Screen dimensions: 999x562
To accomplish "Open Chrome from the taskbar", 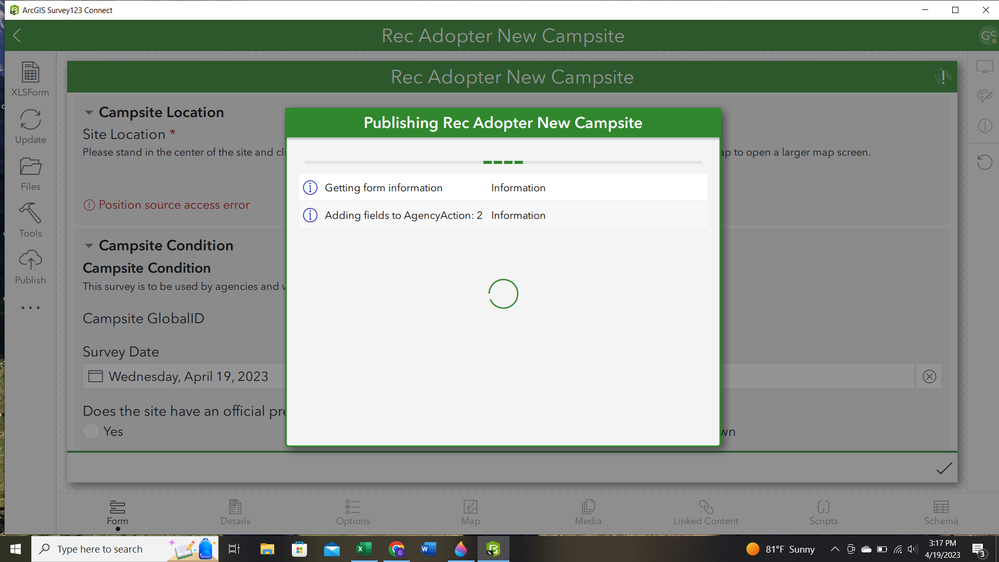I will click(x=396, y=549).
